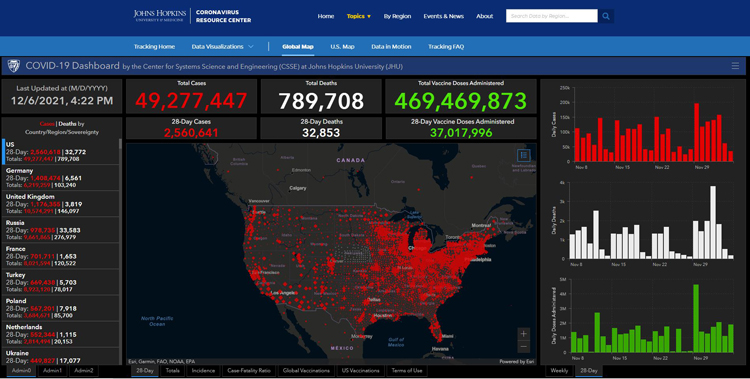
Task: Click the 28-Day Deaths value 32,853
Action: [x=321, y=133]
